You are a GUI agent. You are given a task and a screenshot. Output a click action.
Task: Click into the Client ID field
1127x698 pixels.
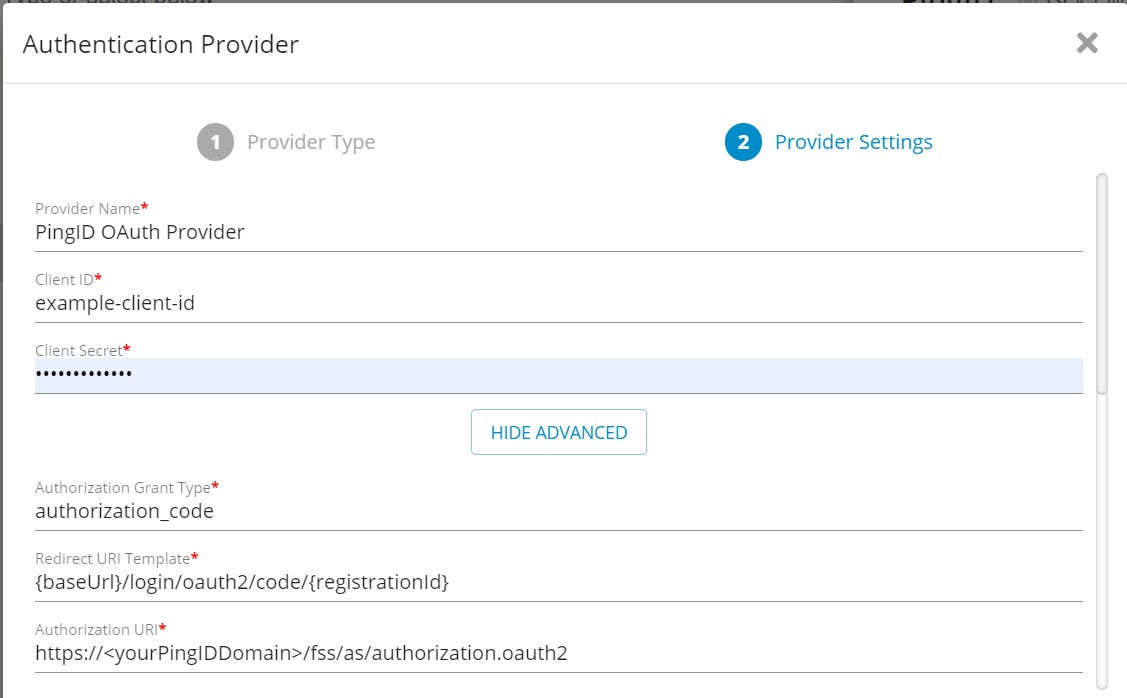[558, 302]
